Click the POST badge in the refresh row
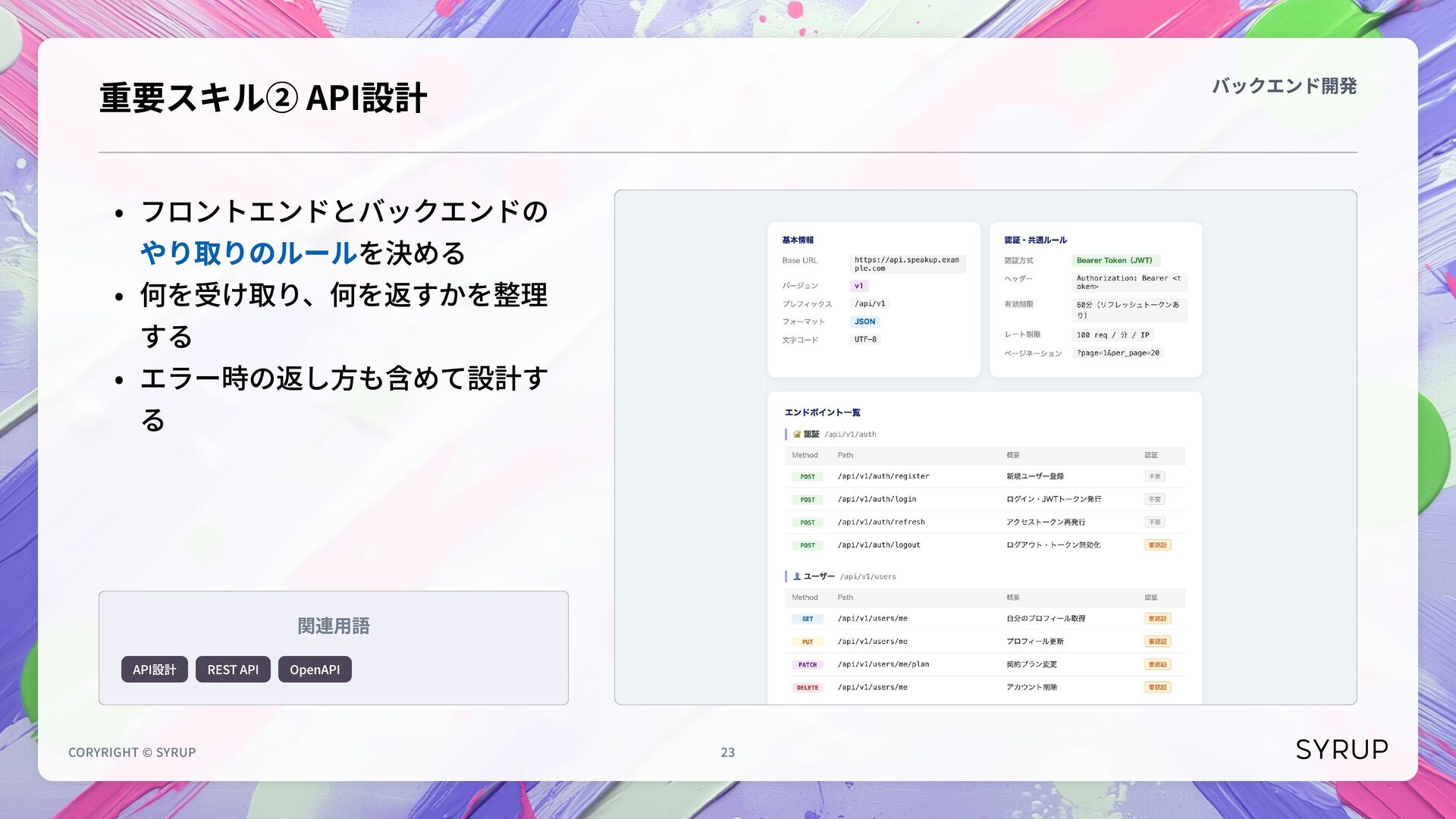The width and height of the screenshot is (1456, 819). pyautogui.click(x=808, y=522)
